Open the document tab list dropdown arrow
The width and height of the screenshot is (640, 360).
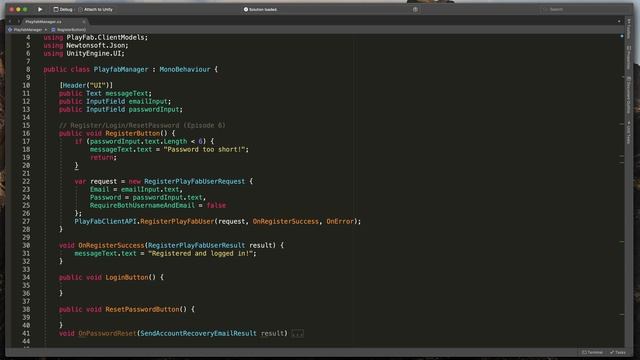coord(619,21)
